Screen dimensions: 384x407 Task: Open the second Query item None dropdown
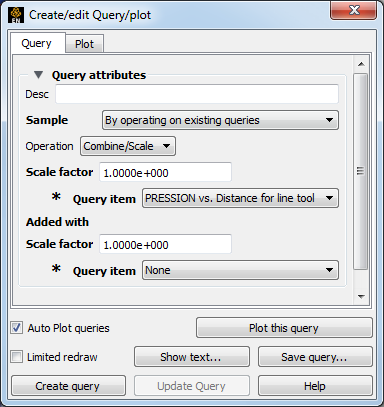240,270
